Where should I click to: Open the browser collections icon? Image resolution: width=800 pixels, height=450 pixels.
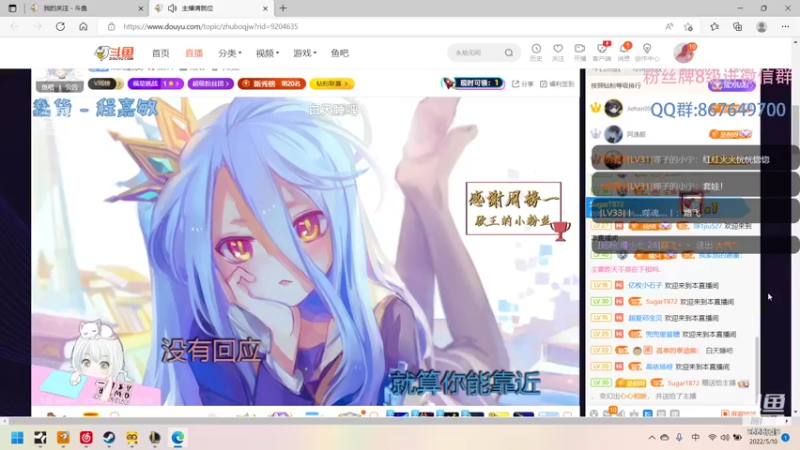(x=737, y=27)
